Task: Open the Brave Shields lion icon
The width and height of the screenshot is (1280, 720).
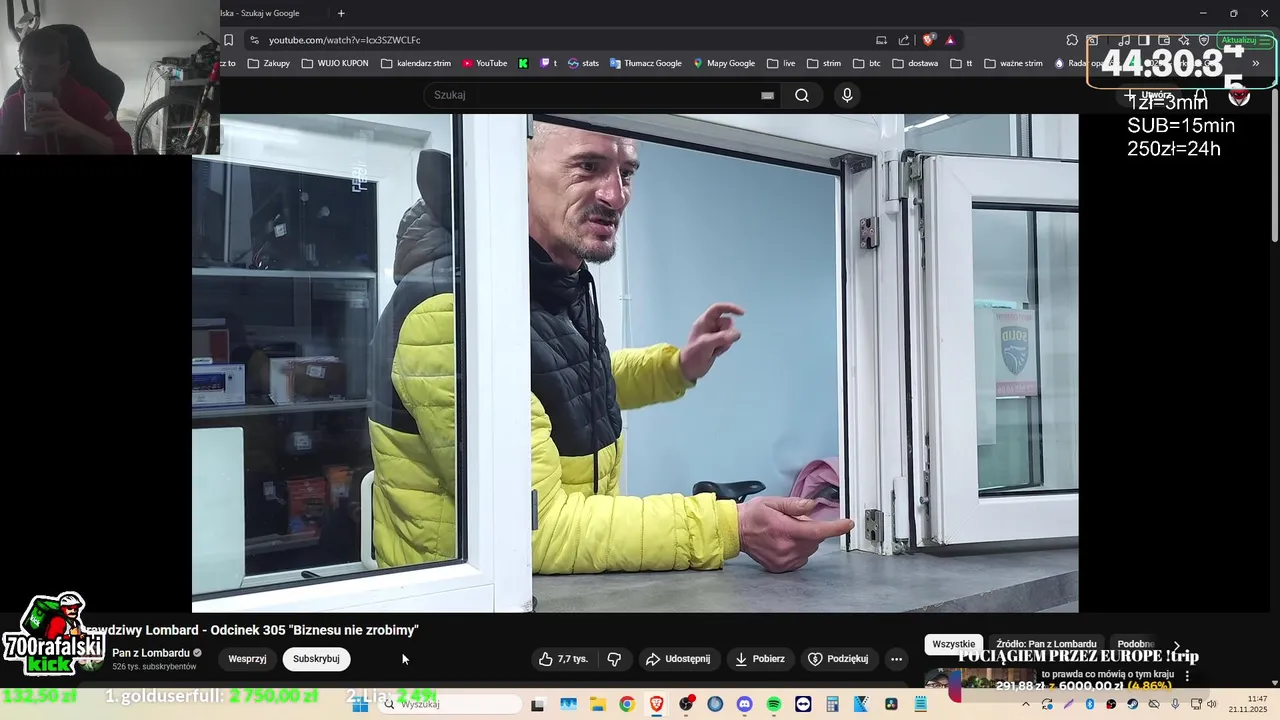Action: [929, 40]
